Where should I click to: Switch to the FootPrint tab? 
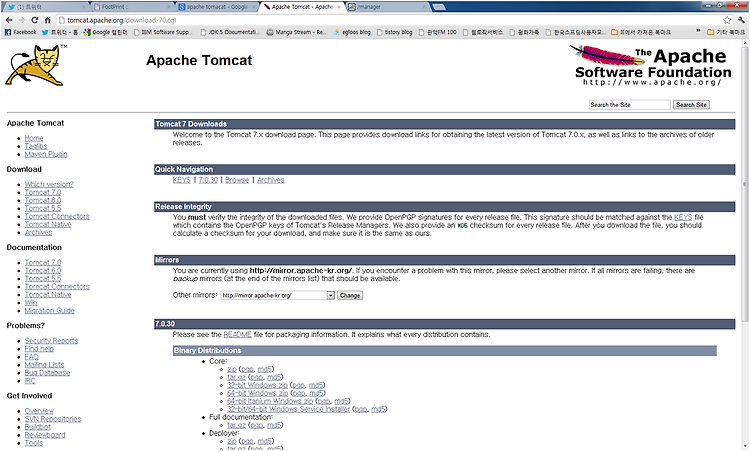(131, 7)
